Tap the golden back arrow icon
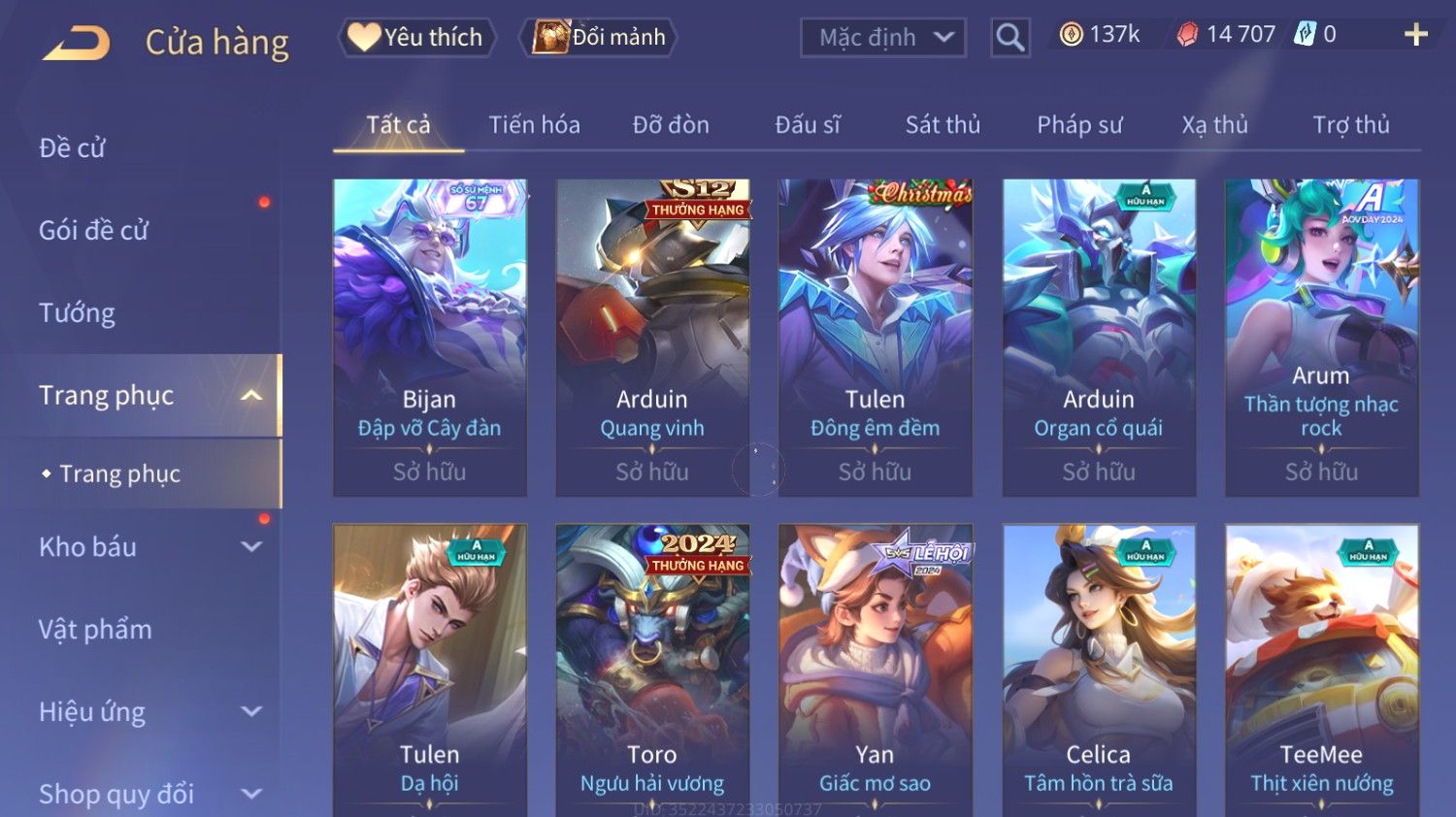1456x817 pixels. [x=77, y=44]
